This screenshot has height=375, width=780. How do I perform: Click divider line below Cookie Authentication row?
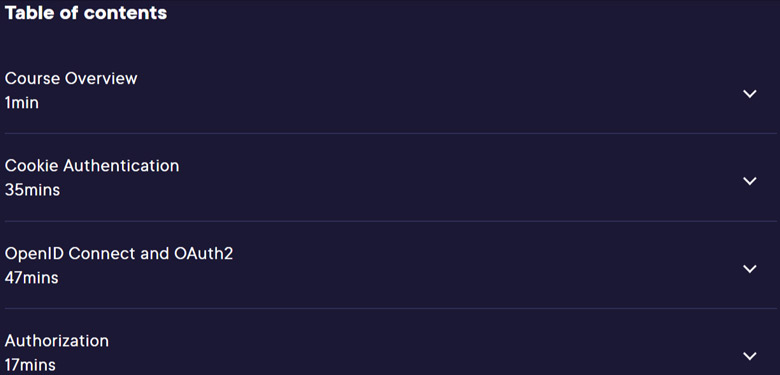point(390,221)
